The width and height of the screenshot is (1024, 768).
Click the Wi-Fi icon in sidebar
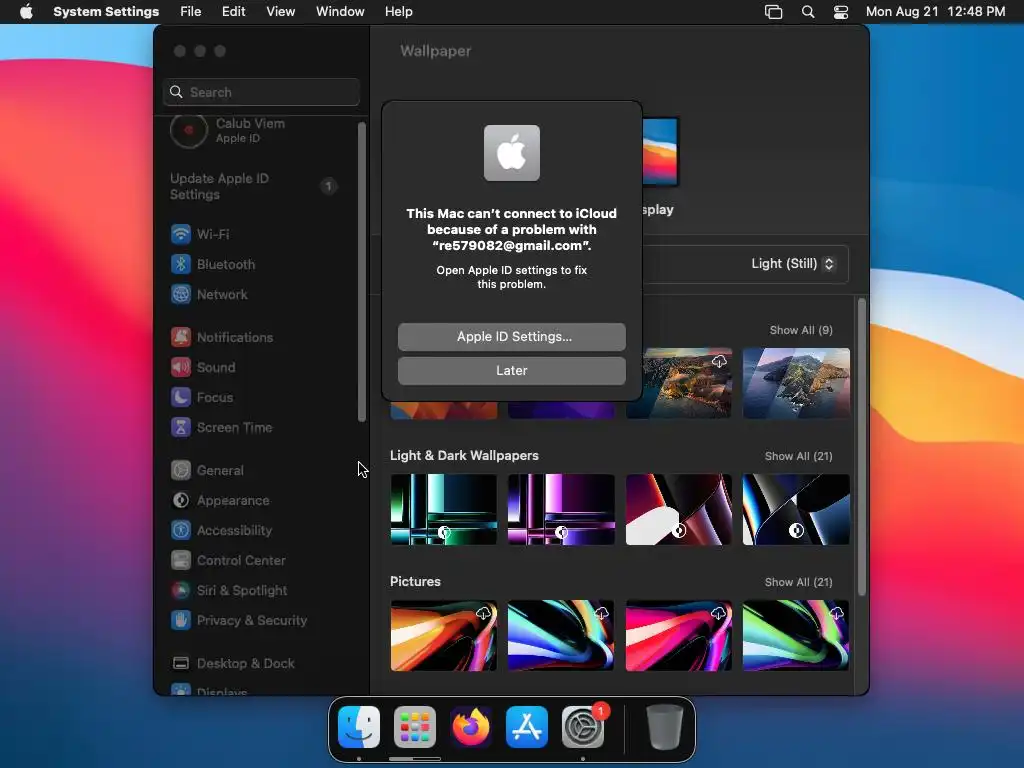181,234
